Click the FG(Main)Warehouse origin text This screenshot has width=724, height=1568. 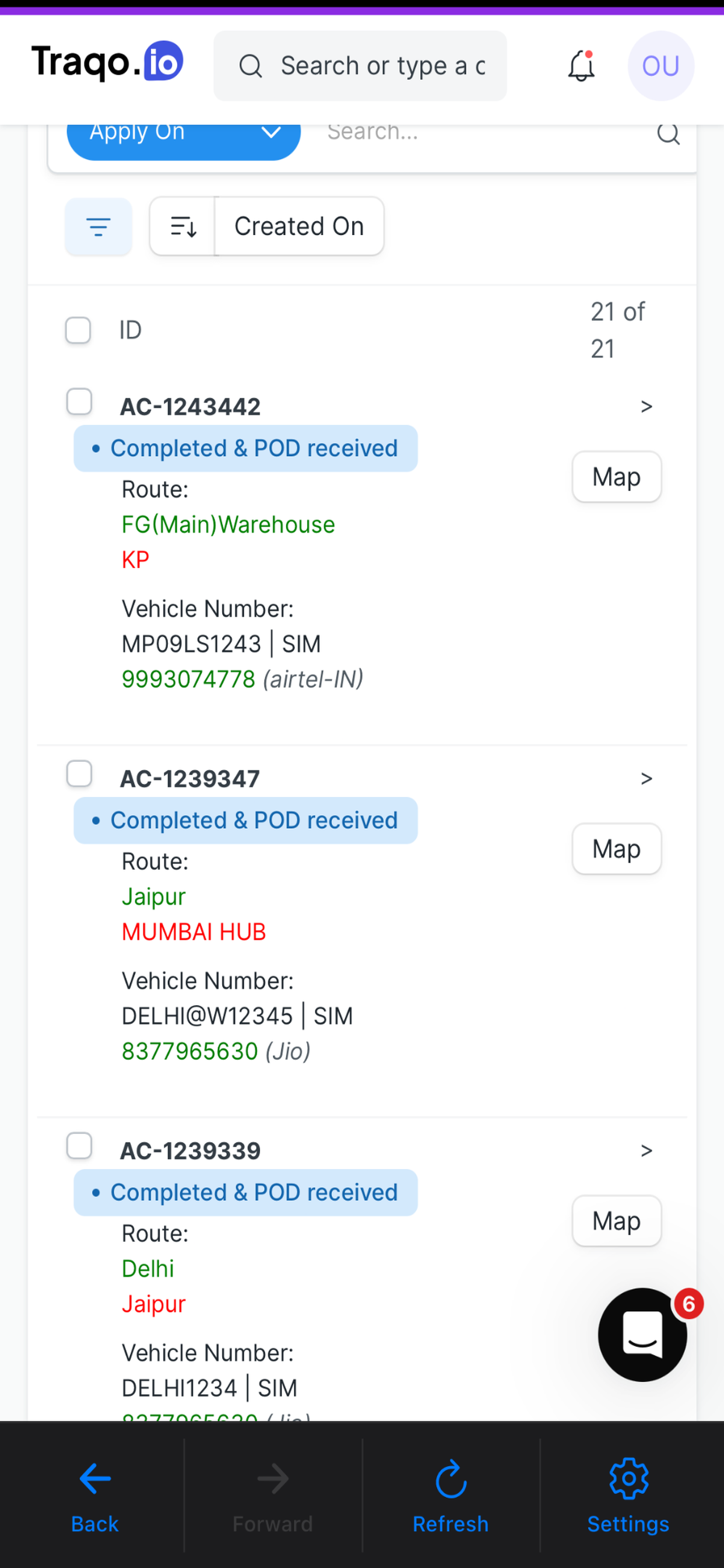pyautogui.click(x=228, y=524)
